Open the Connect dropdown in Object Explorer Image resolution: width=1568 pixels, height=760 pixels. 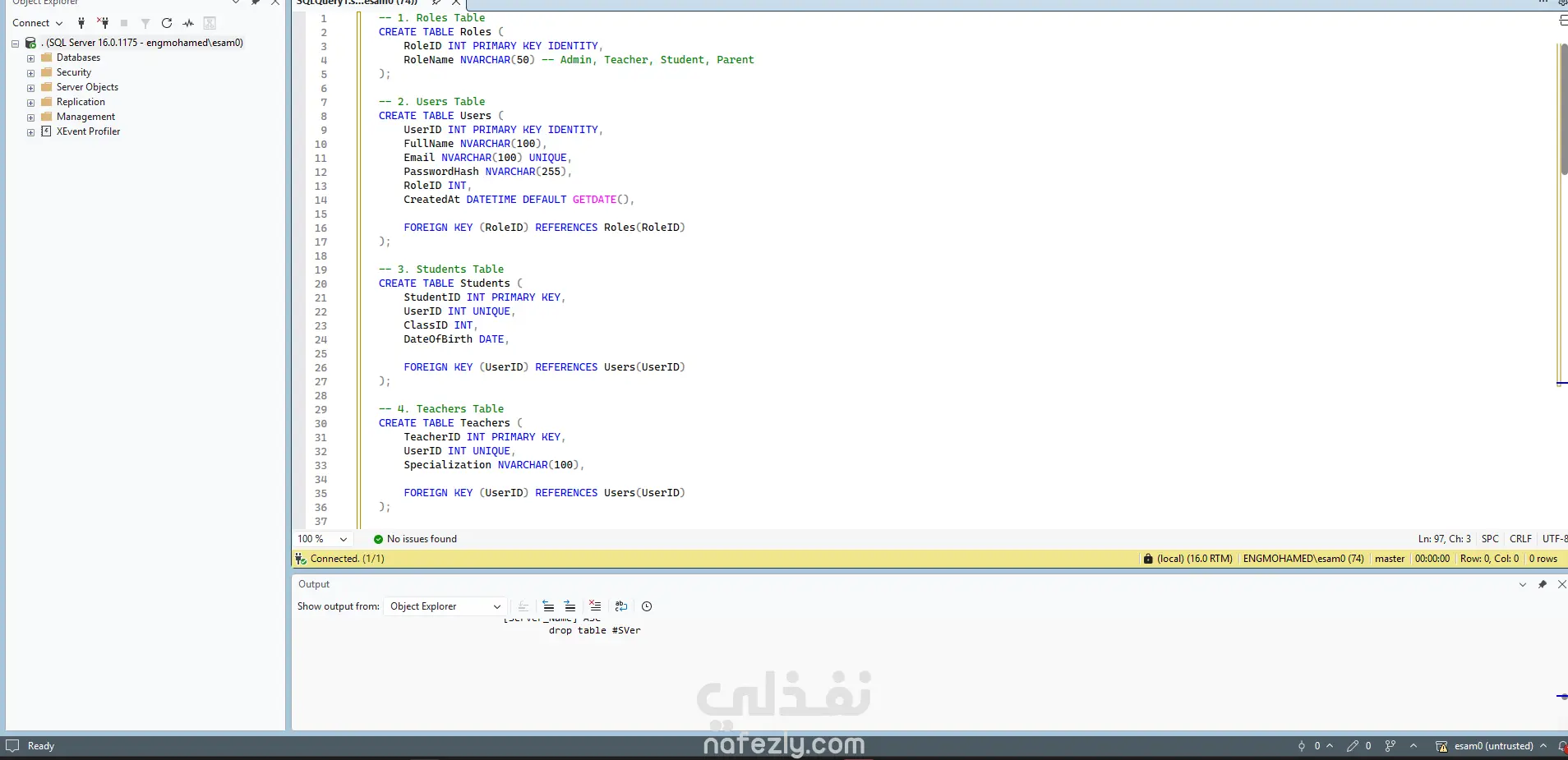pos(37,23)
